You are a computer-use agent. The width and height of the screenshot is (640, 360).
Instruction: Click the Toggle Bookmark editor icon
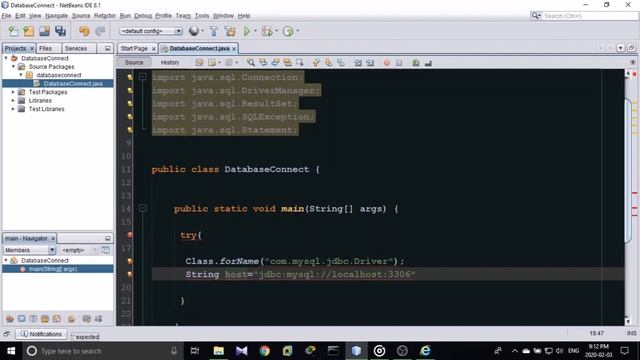(x=341, y=62)
